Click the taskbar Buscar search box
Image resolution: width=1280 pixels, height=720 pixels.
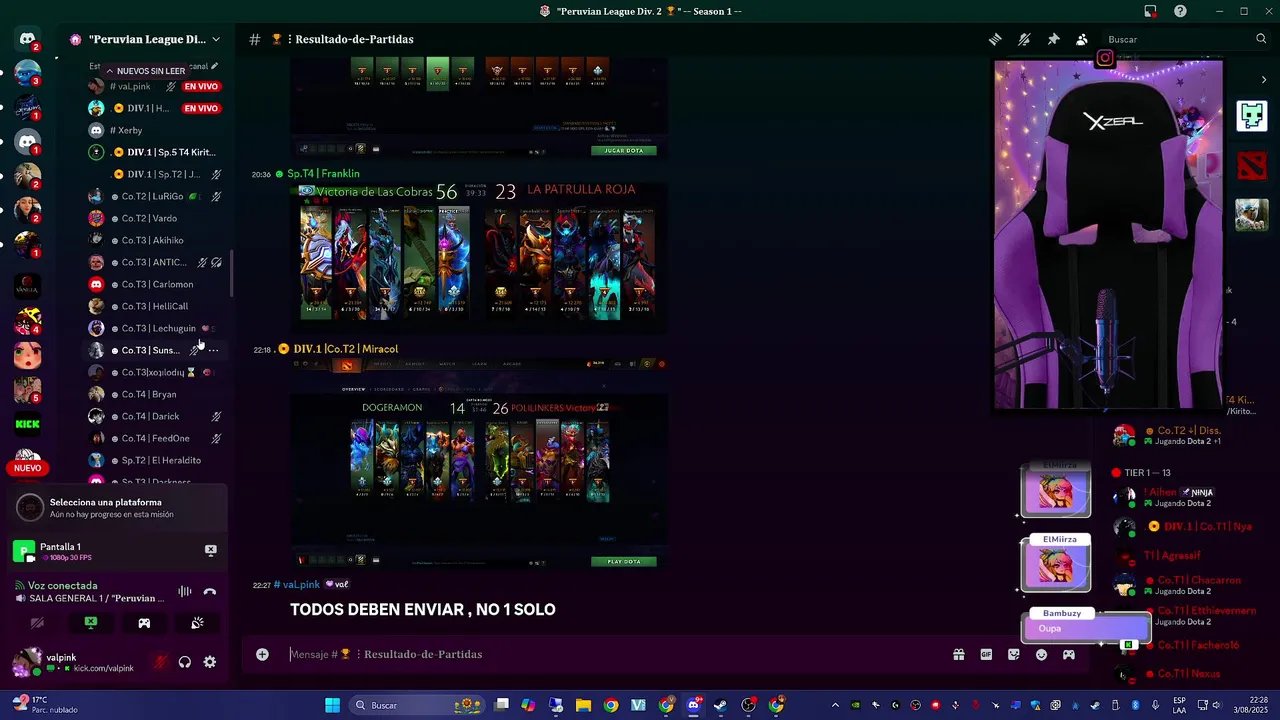click(417, 705)
